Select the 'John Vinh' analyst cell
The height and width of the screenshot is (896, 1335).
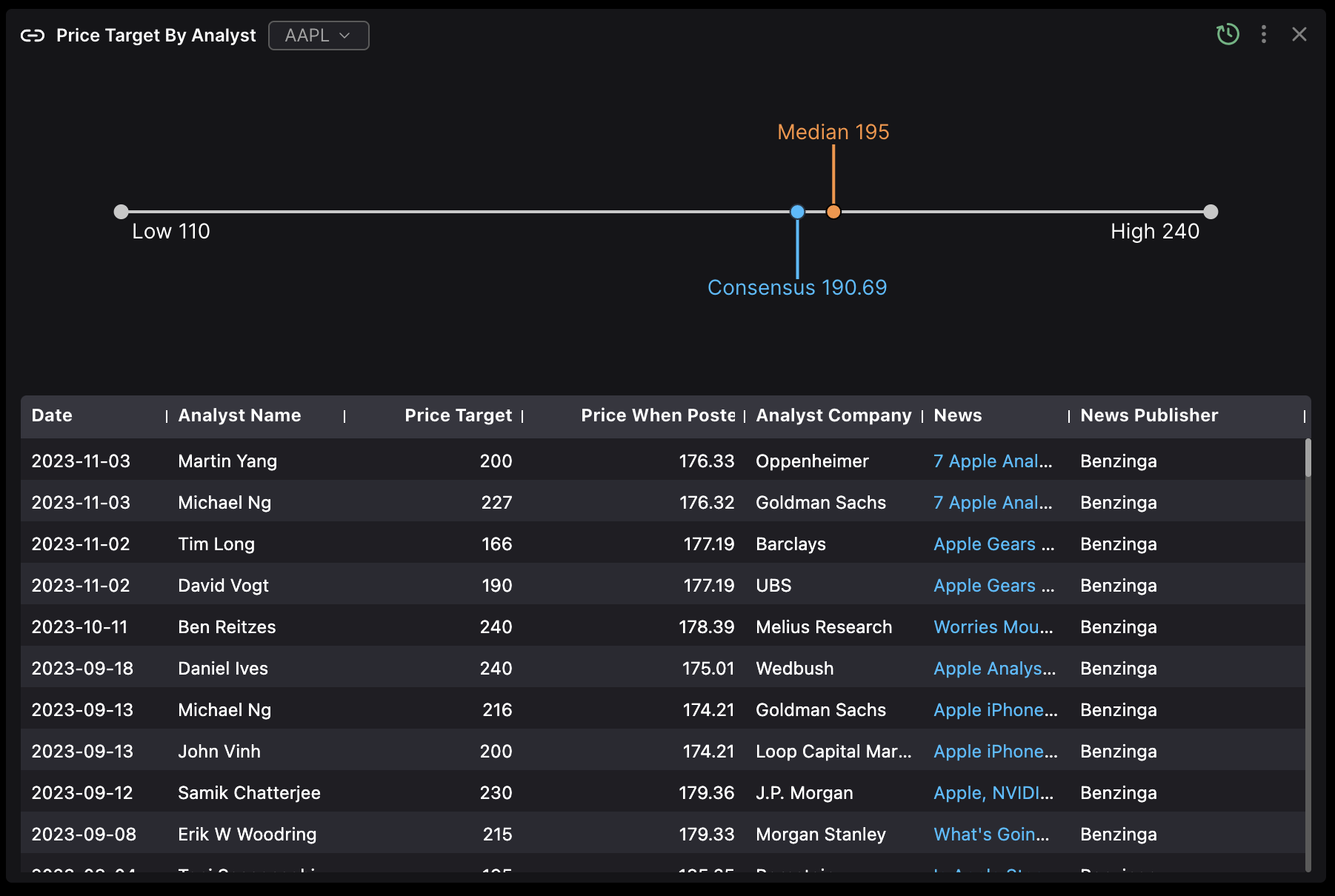tap(219, 752)
